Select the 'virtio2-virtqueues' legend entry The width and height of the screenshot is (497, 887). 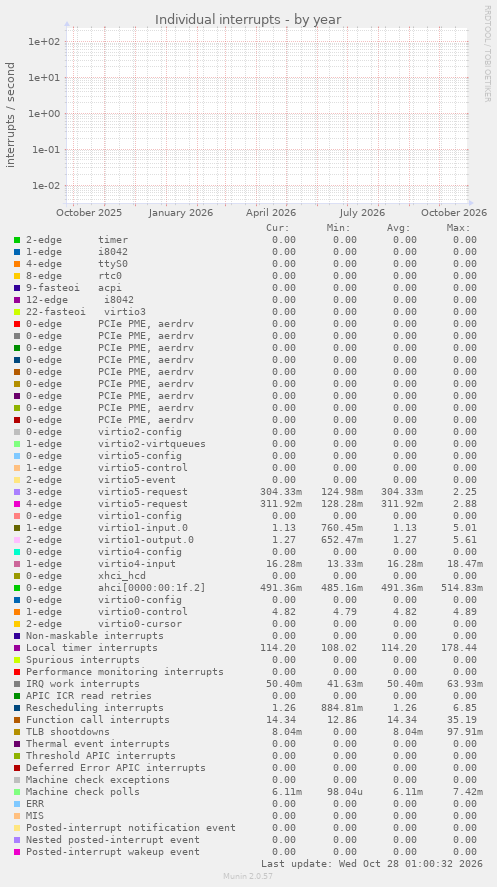[x=116, y=444]
